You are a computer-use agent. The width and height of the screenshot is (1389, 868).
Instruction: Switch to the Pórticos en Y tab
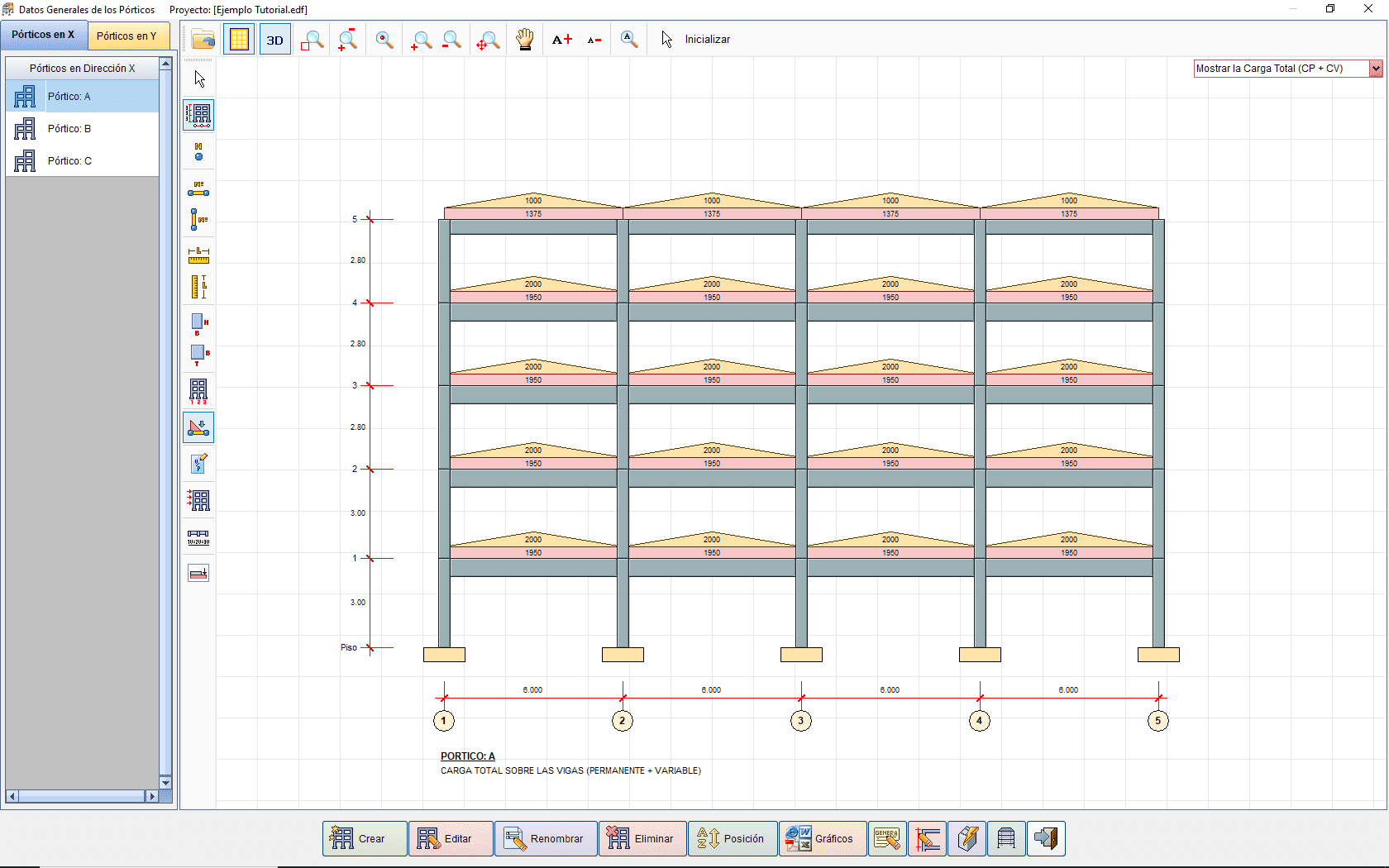pyautogui.click(x=129, y=36)
